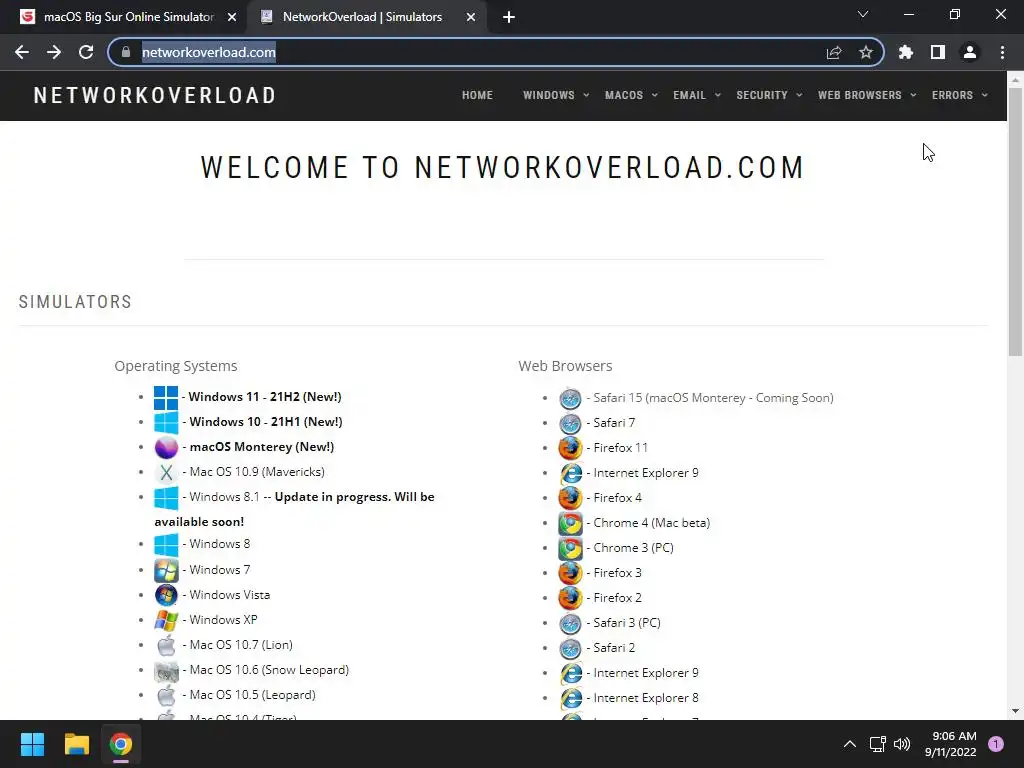Show hidden system tray icons chevron

coord(850,744)
